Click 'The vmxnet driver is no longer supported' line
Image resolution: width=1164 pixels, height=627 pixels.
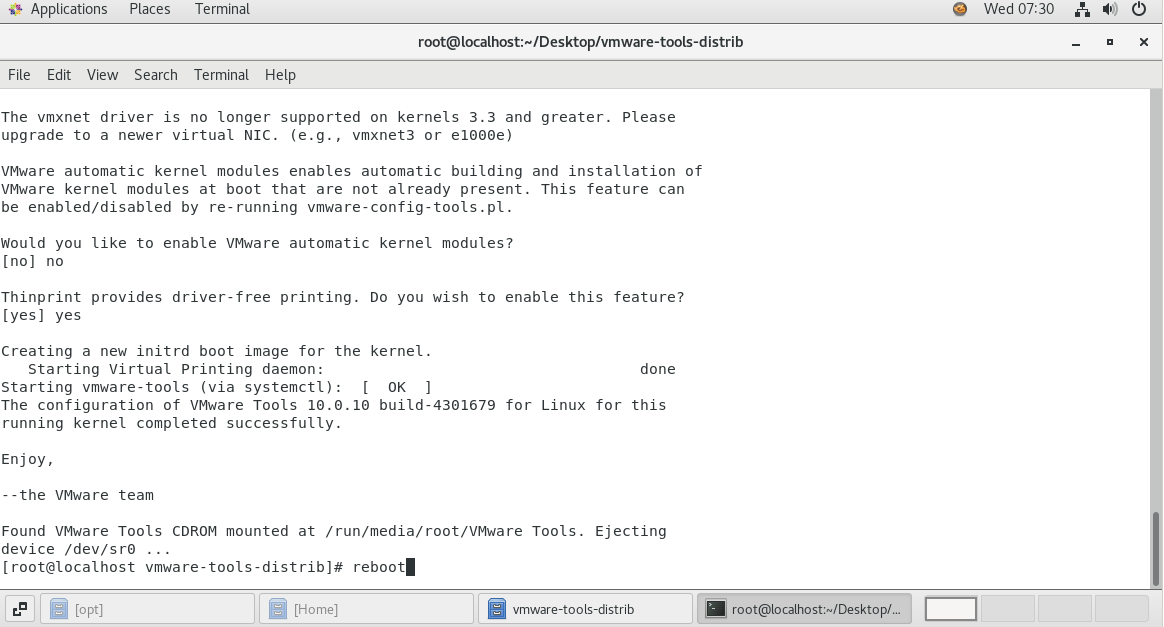click(x=338, y=117)
